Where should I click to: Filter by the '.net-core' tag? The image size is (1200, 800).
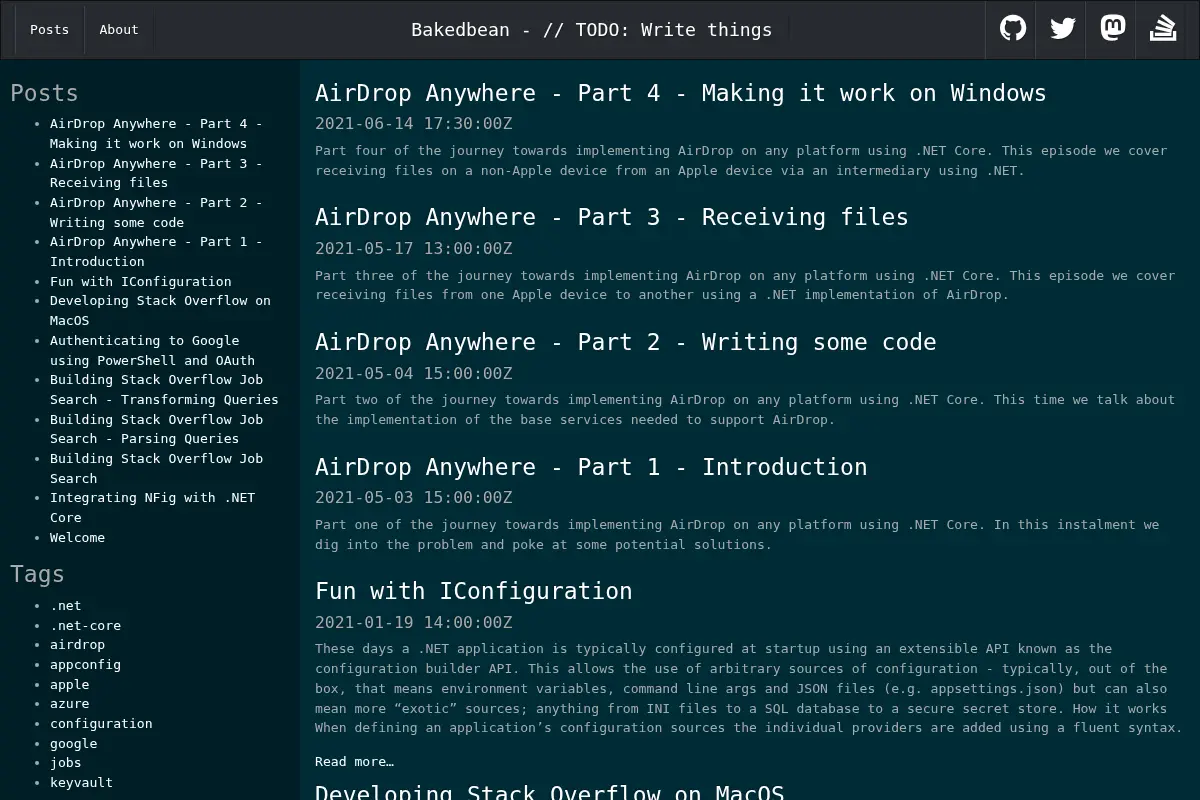point(85,625)
